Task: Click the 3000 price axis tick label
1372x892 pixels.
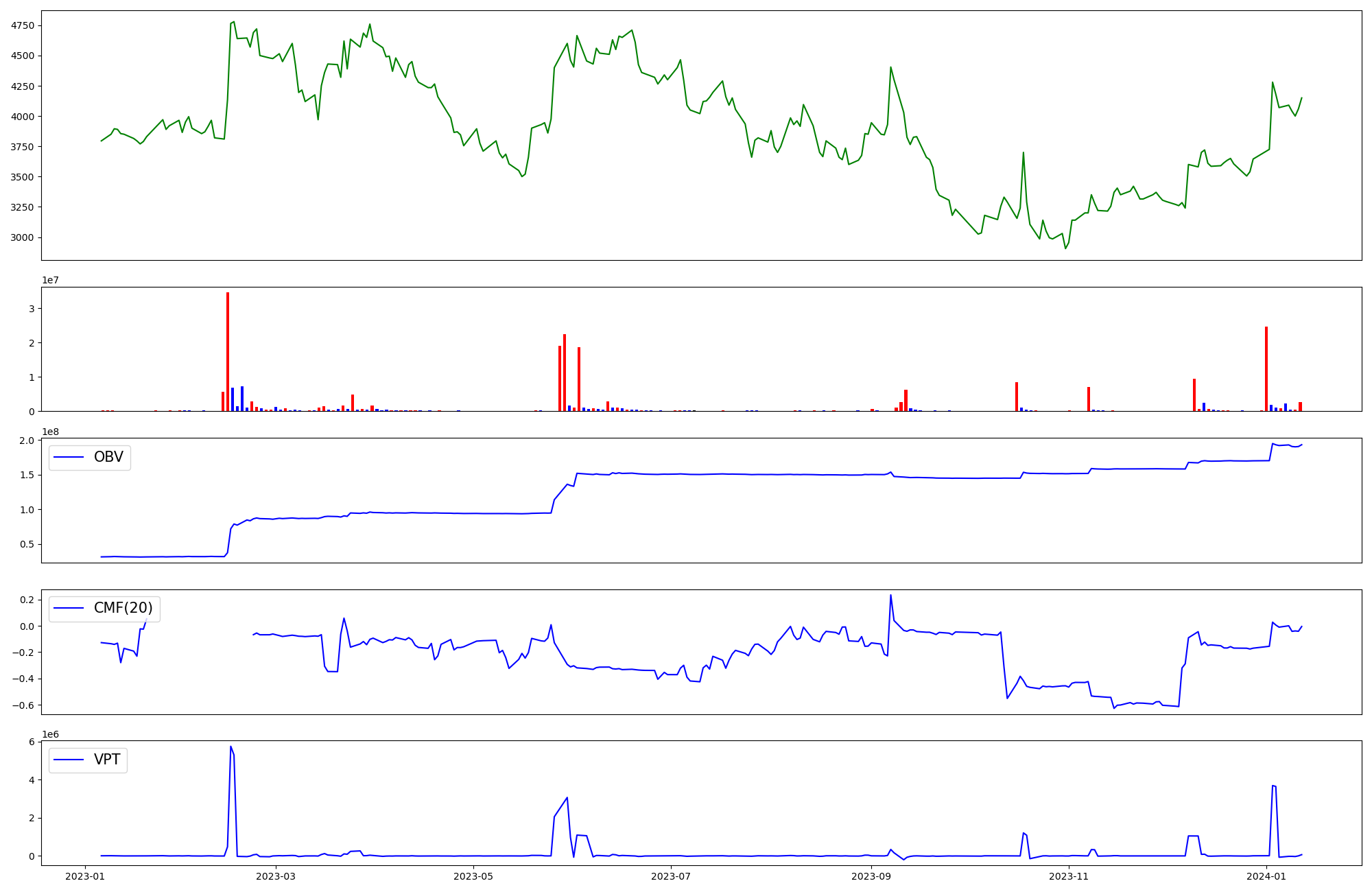Action: point(22,237)
